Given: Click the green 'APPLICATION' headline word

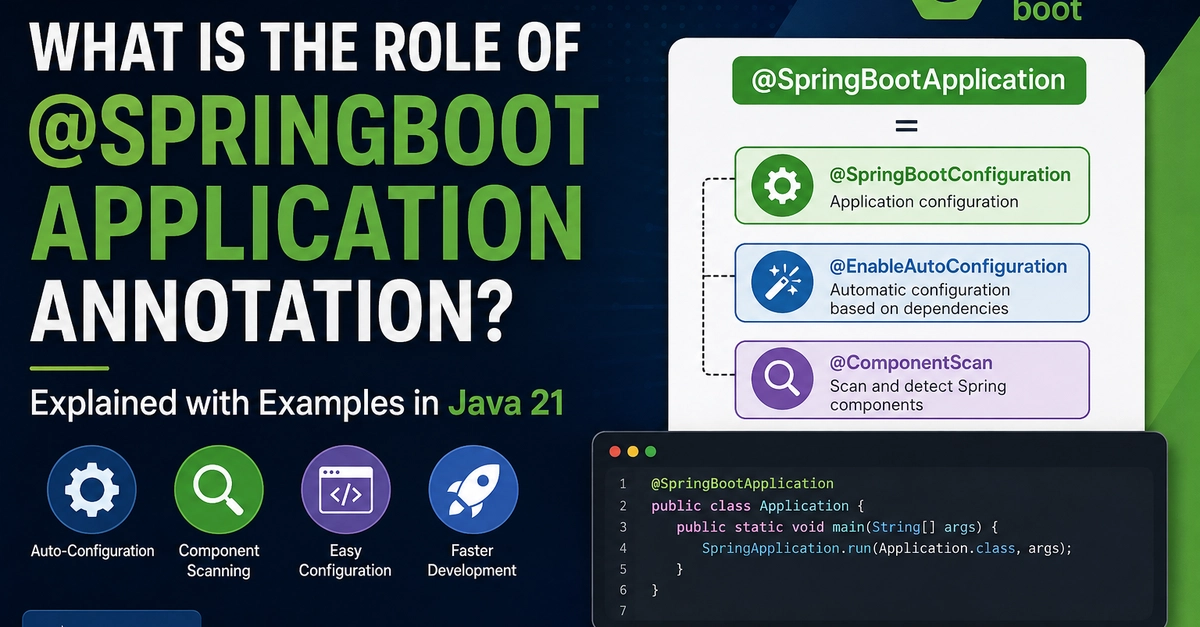Looking at the screenshot, I should (306, 222).
